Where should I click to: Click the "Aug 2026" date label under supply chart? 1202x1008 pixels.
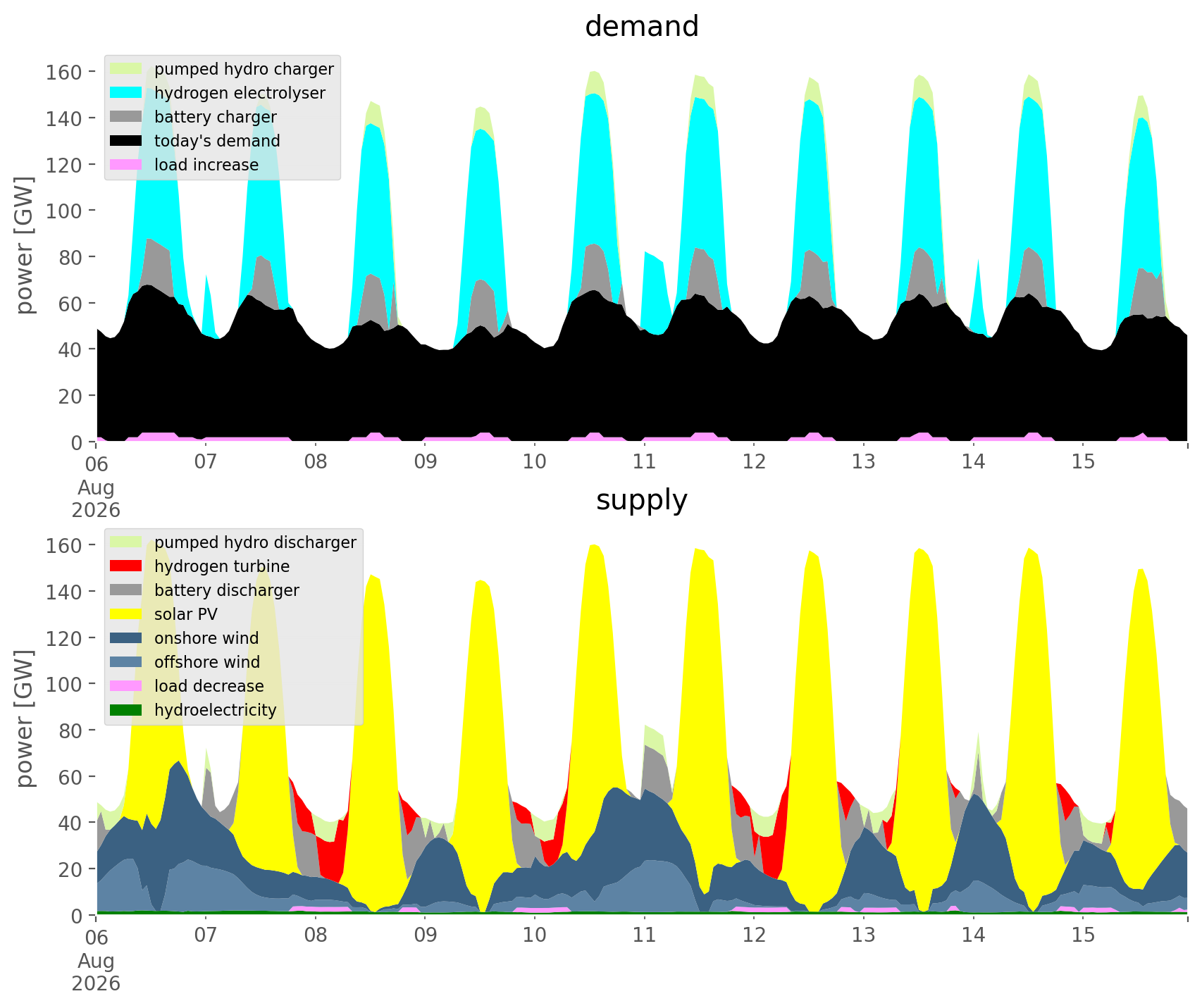pos(96,972)
